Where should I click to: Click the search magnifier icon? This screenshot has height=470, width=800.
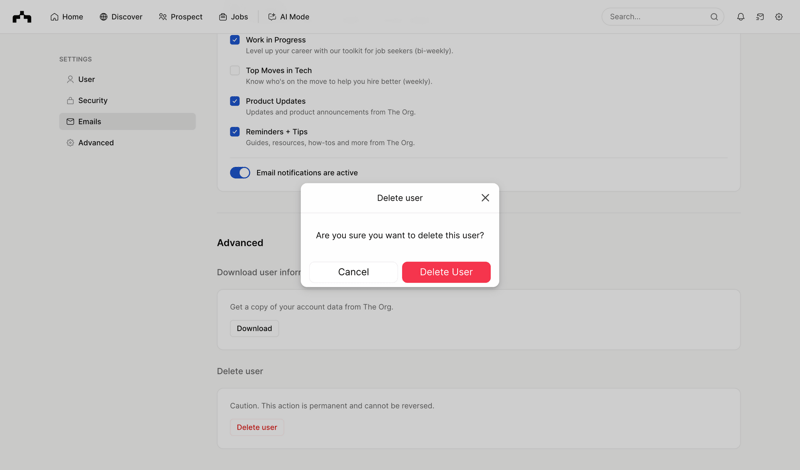click(x=714, y=17)
